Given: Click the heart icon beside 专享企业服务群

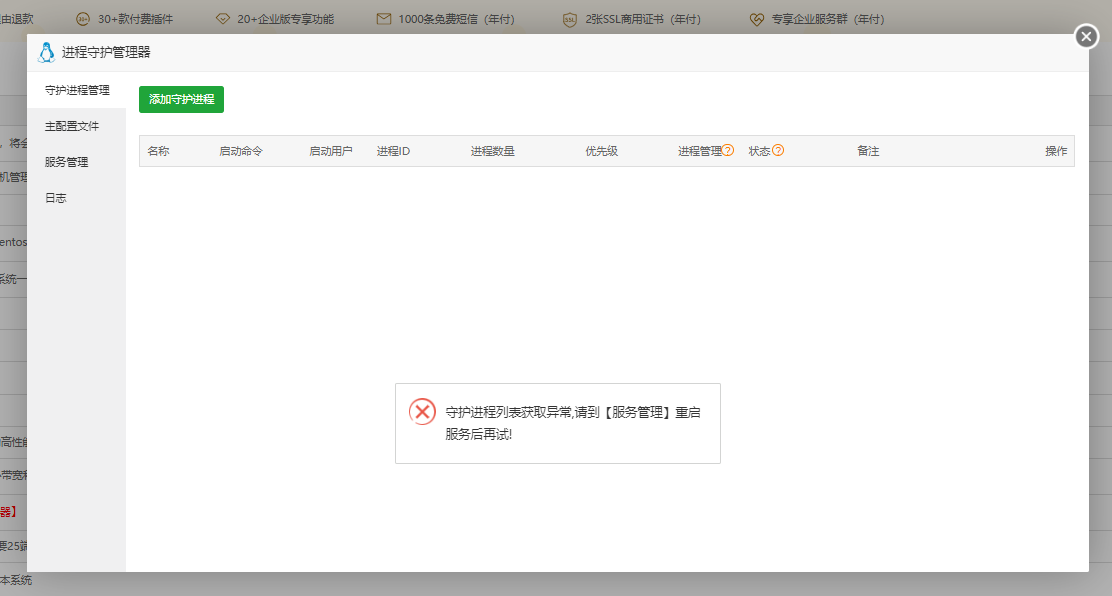Looking at the screenshot, I should pyautogui.click(x=757, y=19).
